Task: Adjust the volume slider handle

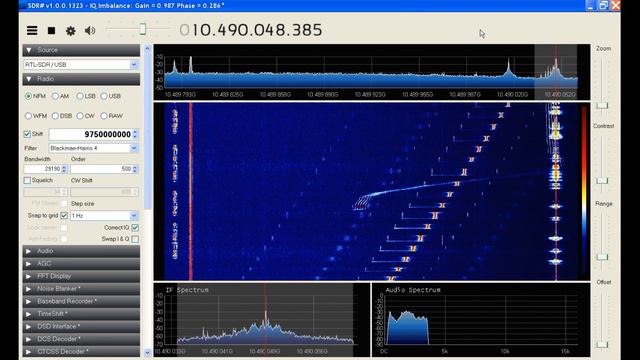Action: [142, 29]
